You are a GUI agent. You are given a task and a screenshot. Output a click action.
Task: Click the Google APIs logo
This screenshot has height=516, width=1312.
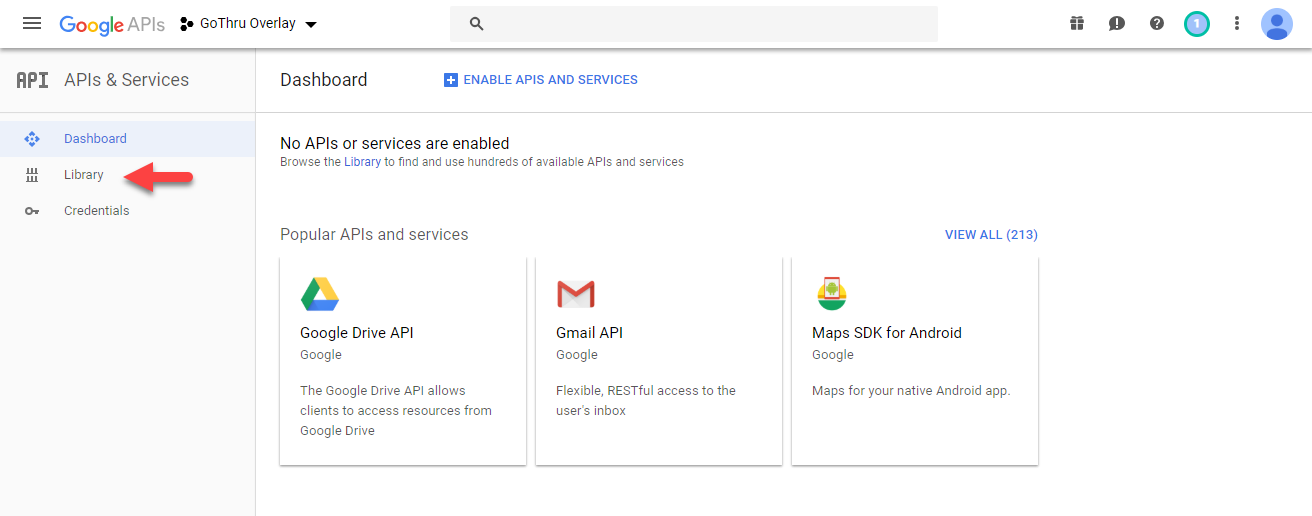click(x=112, y=24)
